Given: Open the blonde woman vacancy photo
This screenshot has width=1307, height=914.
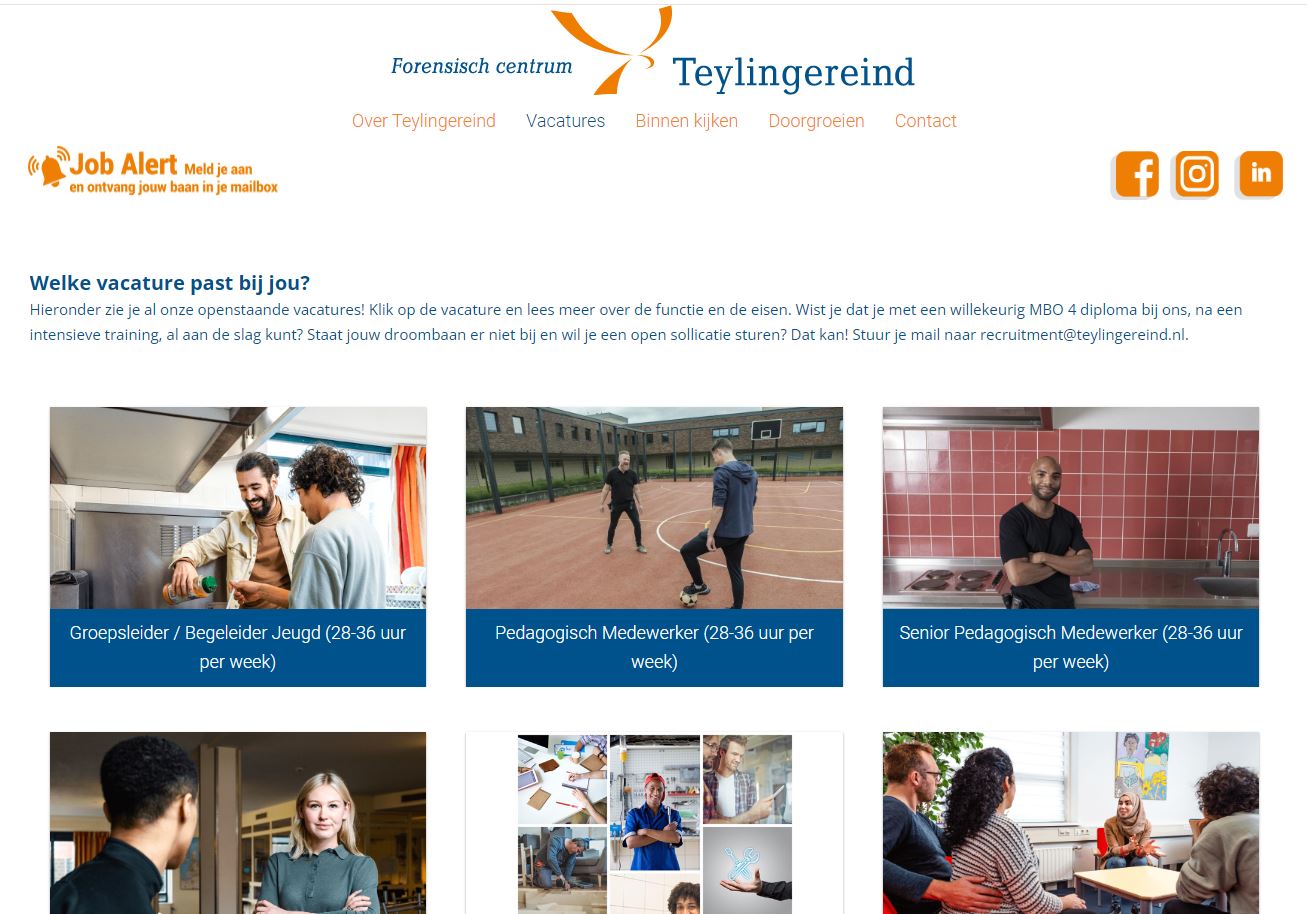Looking at the screenshot, I should click(238, 823).
